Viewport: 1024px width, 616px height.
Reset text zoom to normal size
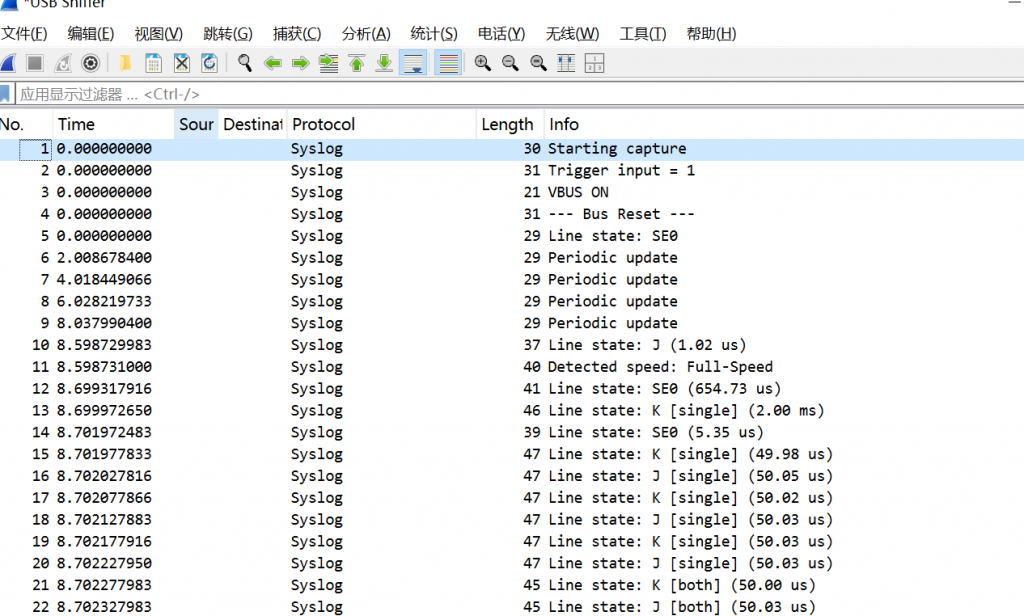click(538, 63)
